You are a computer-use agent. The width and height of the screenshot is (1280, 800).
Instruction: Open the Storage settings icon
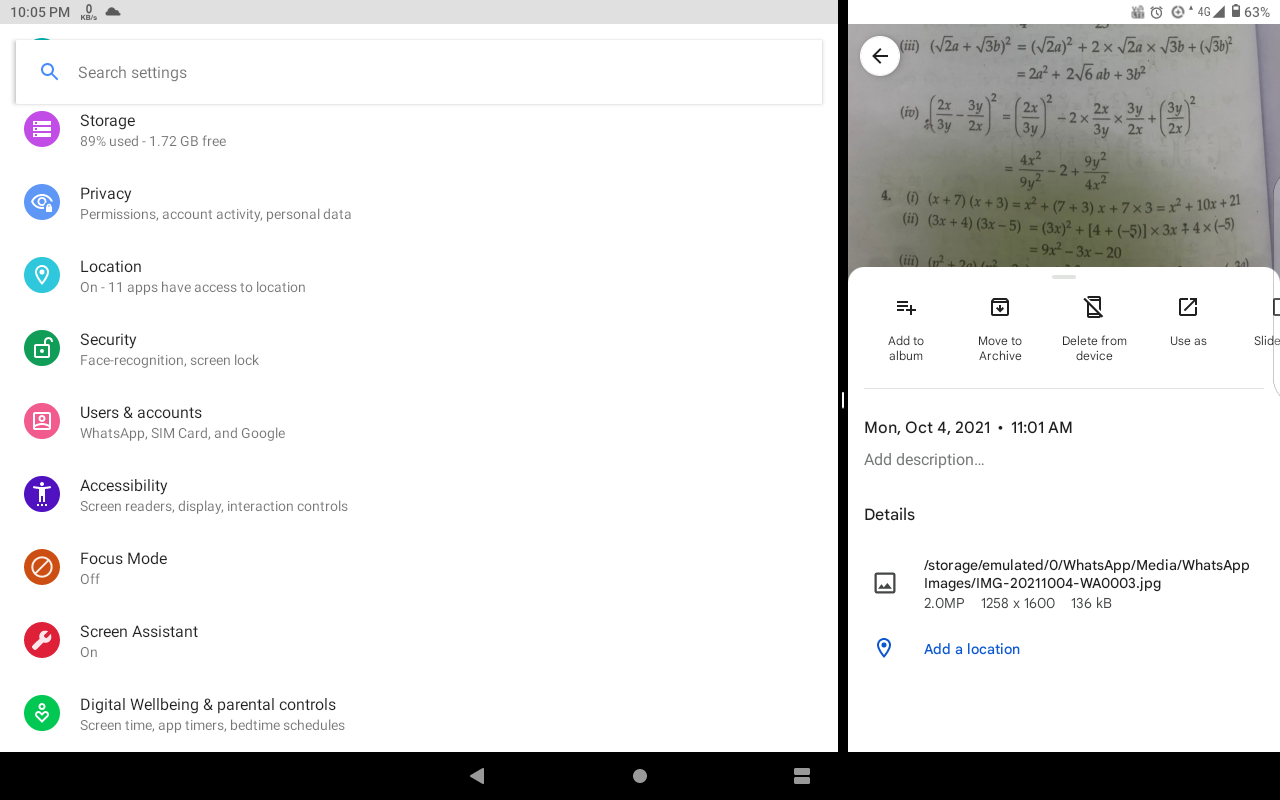pos(42,129)
